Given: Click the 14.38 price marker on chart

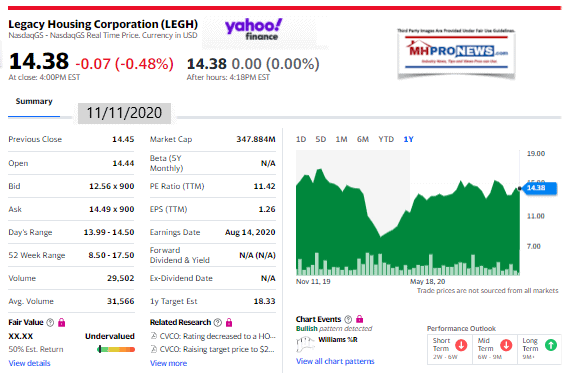Looking at the screenshot, I should click(540, 188).
